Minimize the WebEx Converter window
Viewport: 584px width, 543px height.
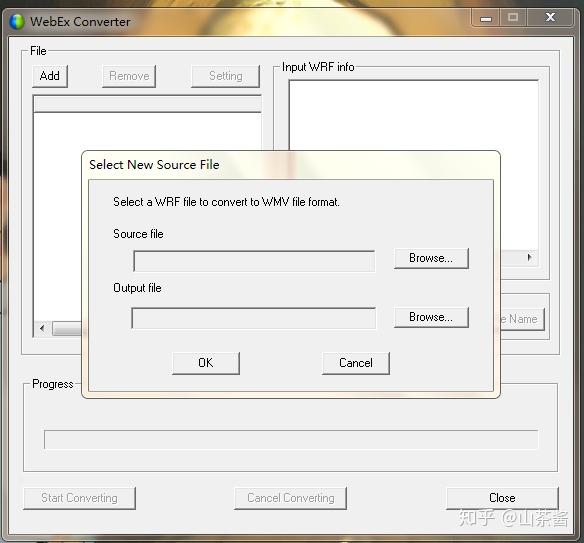point(485,18)
